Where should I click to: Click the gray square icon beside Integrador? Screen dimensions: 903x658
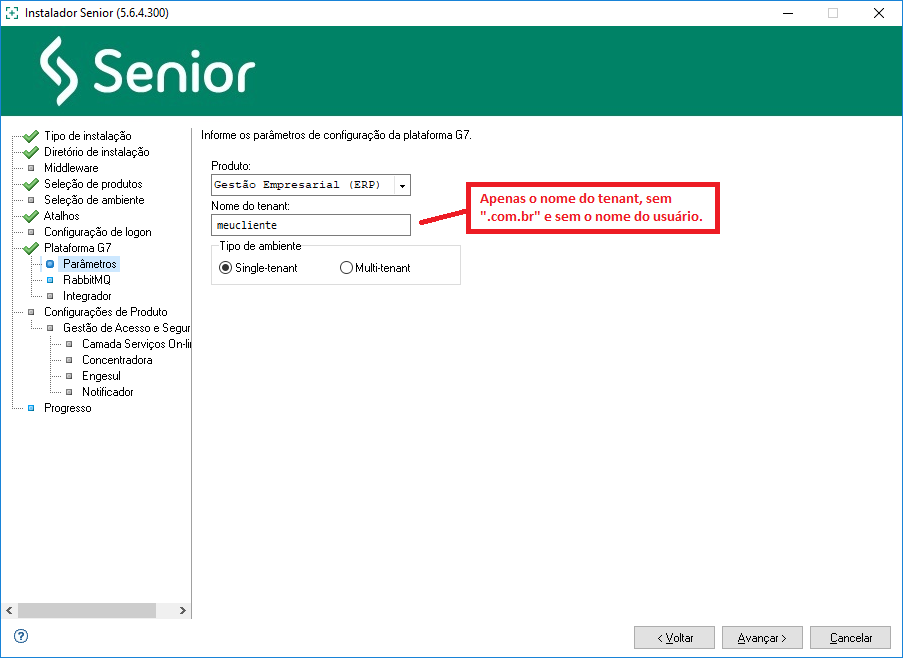50,296
